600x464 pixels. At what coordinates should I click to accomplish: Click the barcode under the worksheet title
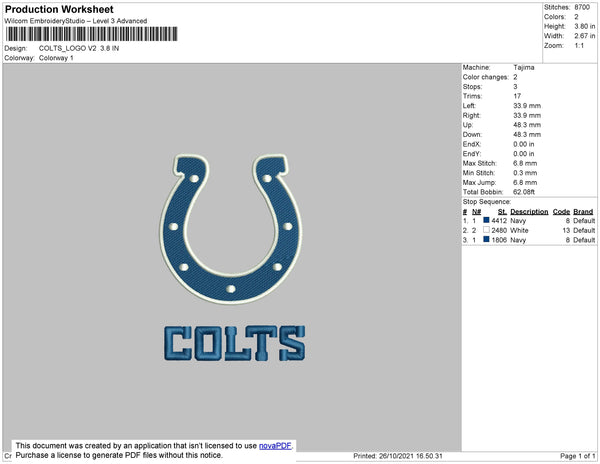point(91,34)
